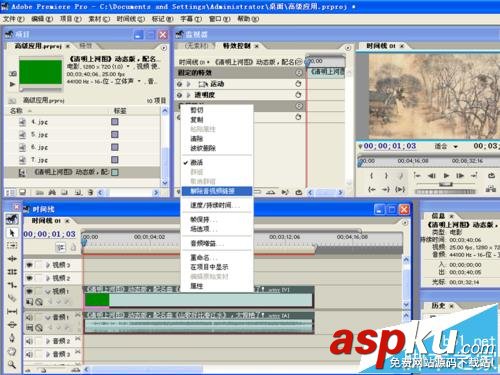The width and height of the screenshot is (500, 375).
Task: Click the program monitor jog slider
Action: coord(445,192)
